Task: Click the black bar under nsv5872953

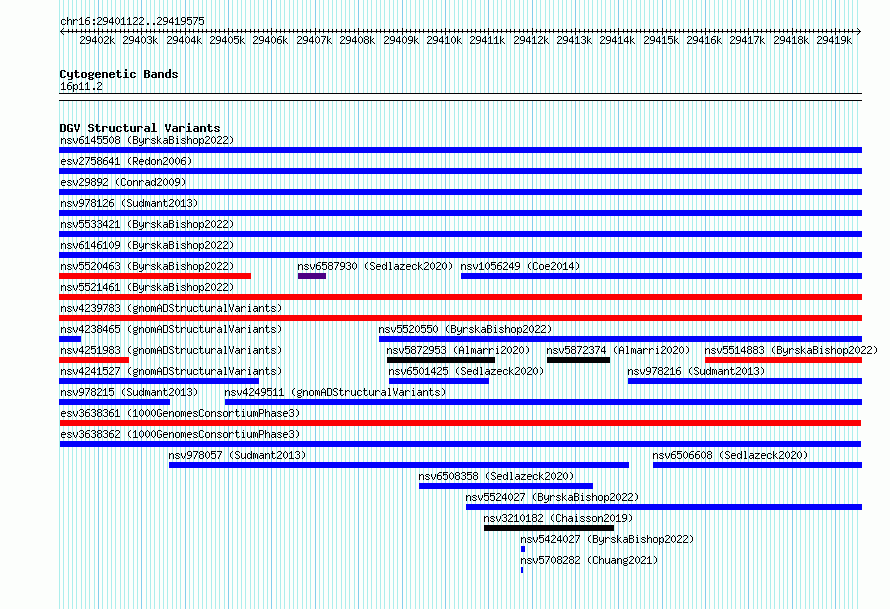Action: [441, 360]
